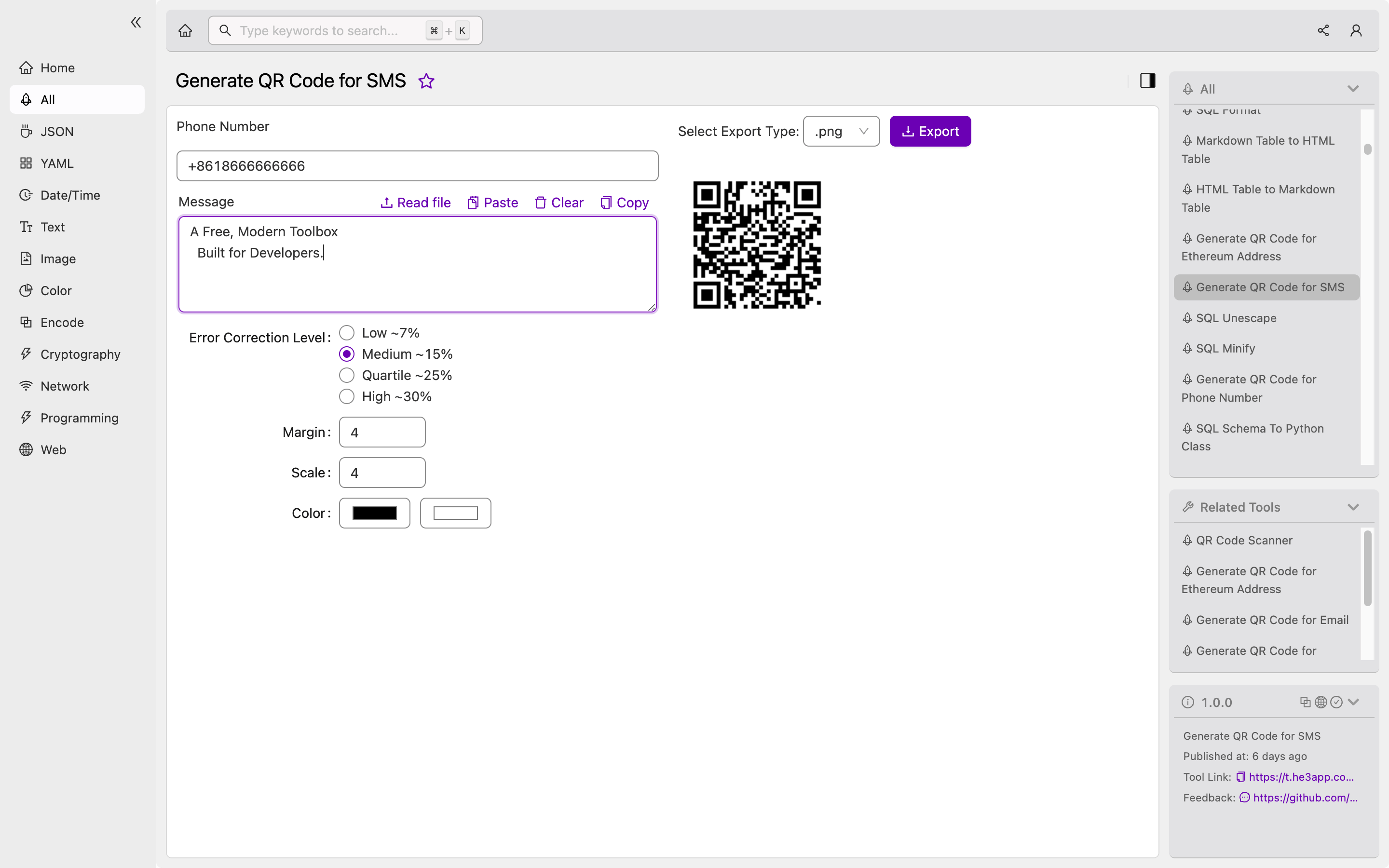Paste into the message box
The height and width of the screenshot is (868, 1389).
click(492, 203)
